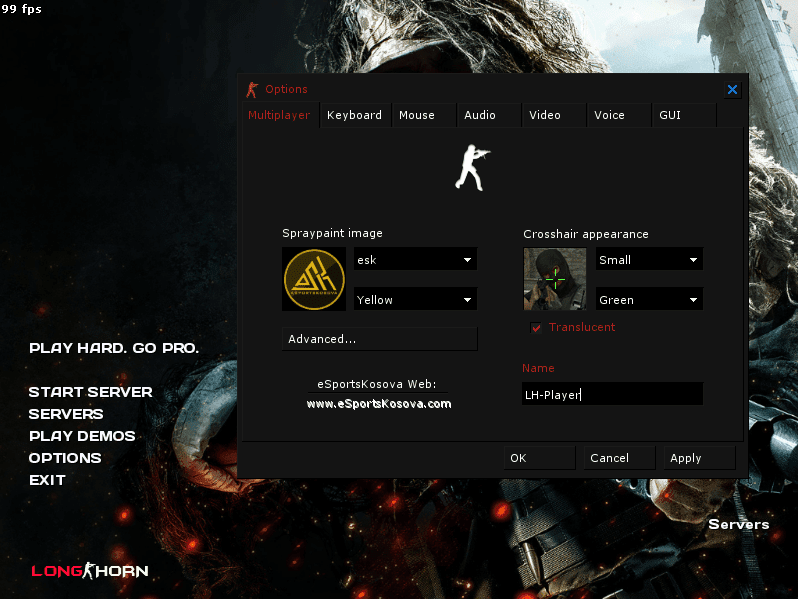Image resolution: width=798 pixels, height=599 pixels.
Task: Open the Green crosshair color dropdown
Action: coord(649,299)
